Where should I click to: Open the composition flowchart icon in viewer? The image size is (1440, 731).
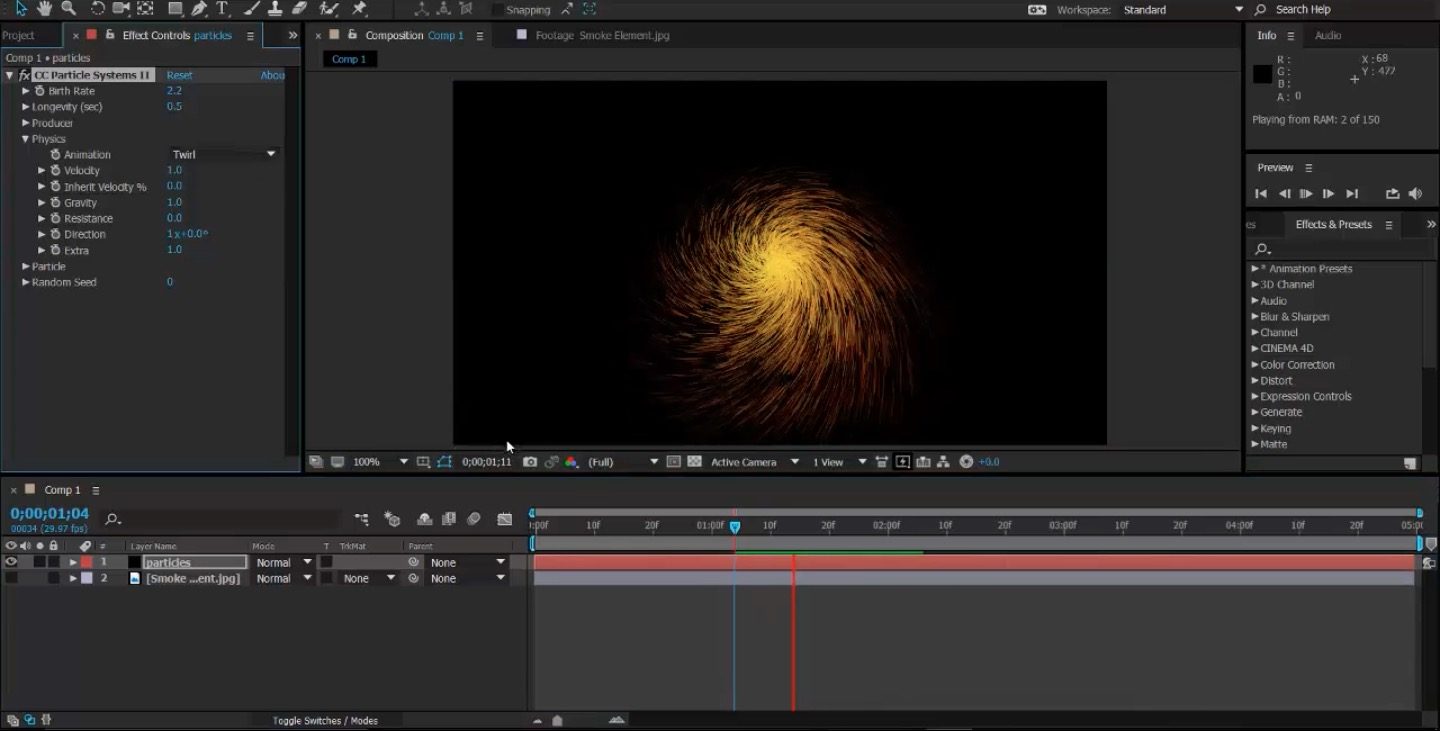(945, 462)
